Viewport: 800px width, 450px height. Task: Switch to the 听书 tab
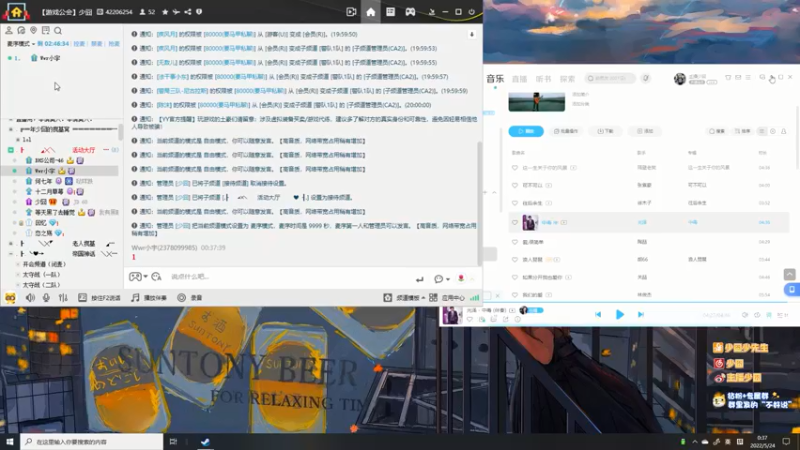point(543,79)
